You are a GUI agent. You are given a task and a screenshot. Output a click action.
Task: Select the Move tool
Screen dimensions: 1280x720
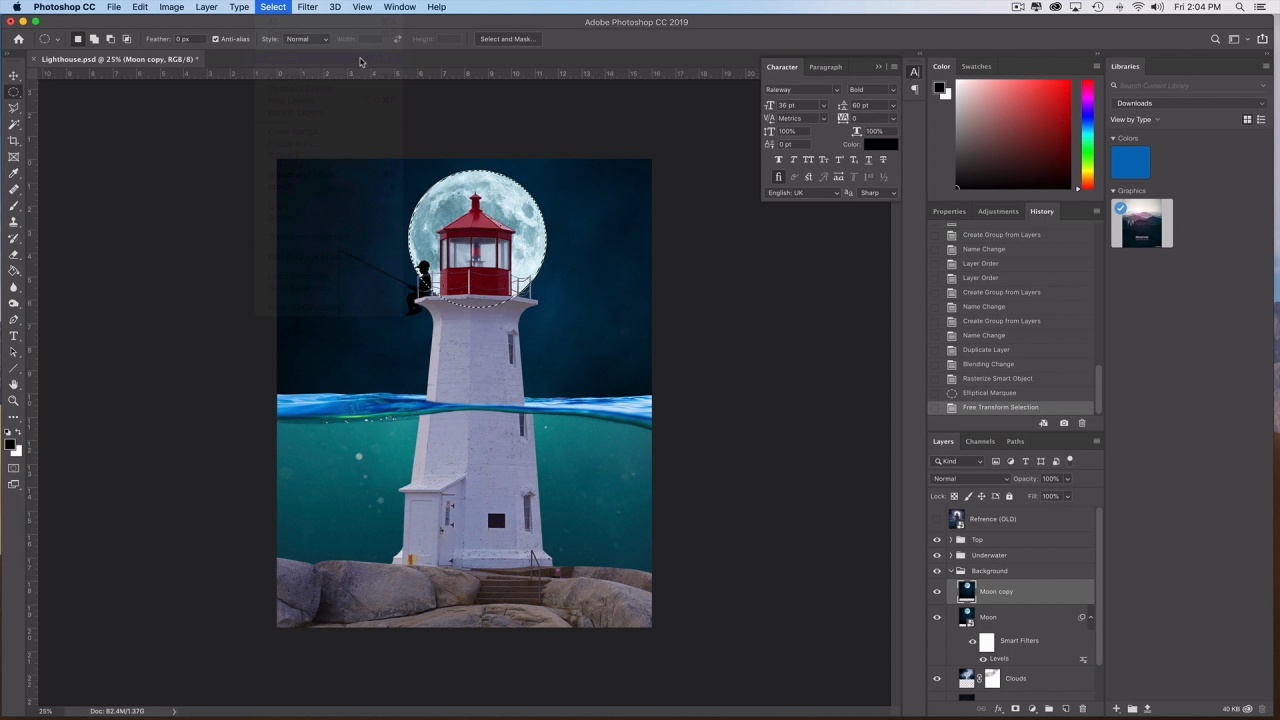tap(14, 76)
